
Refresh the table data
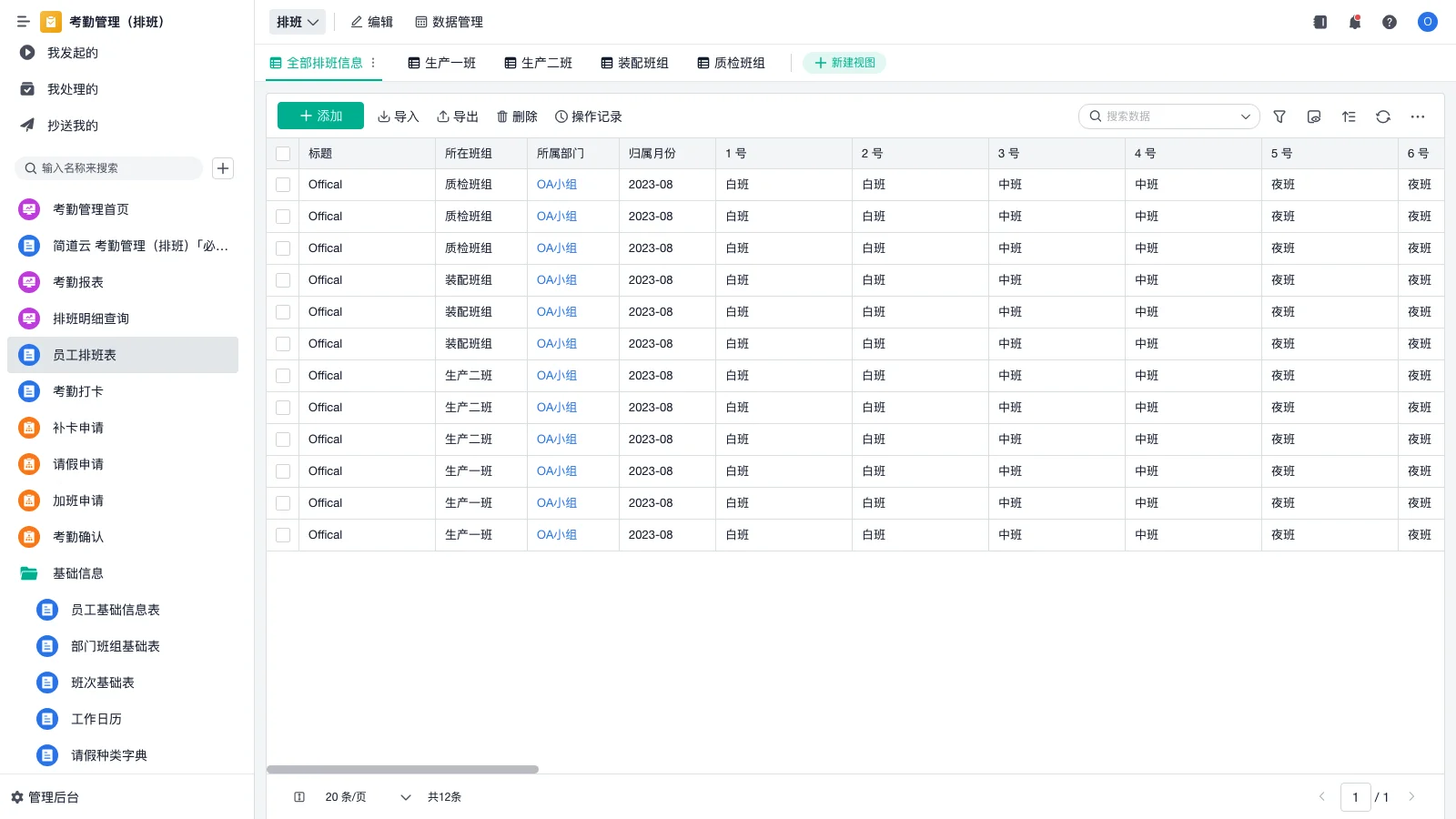1383,116
